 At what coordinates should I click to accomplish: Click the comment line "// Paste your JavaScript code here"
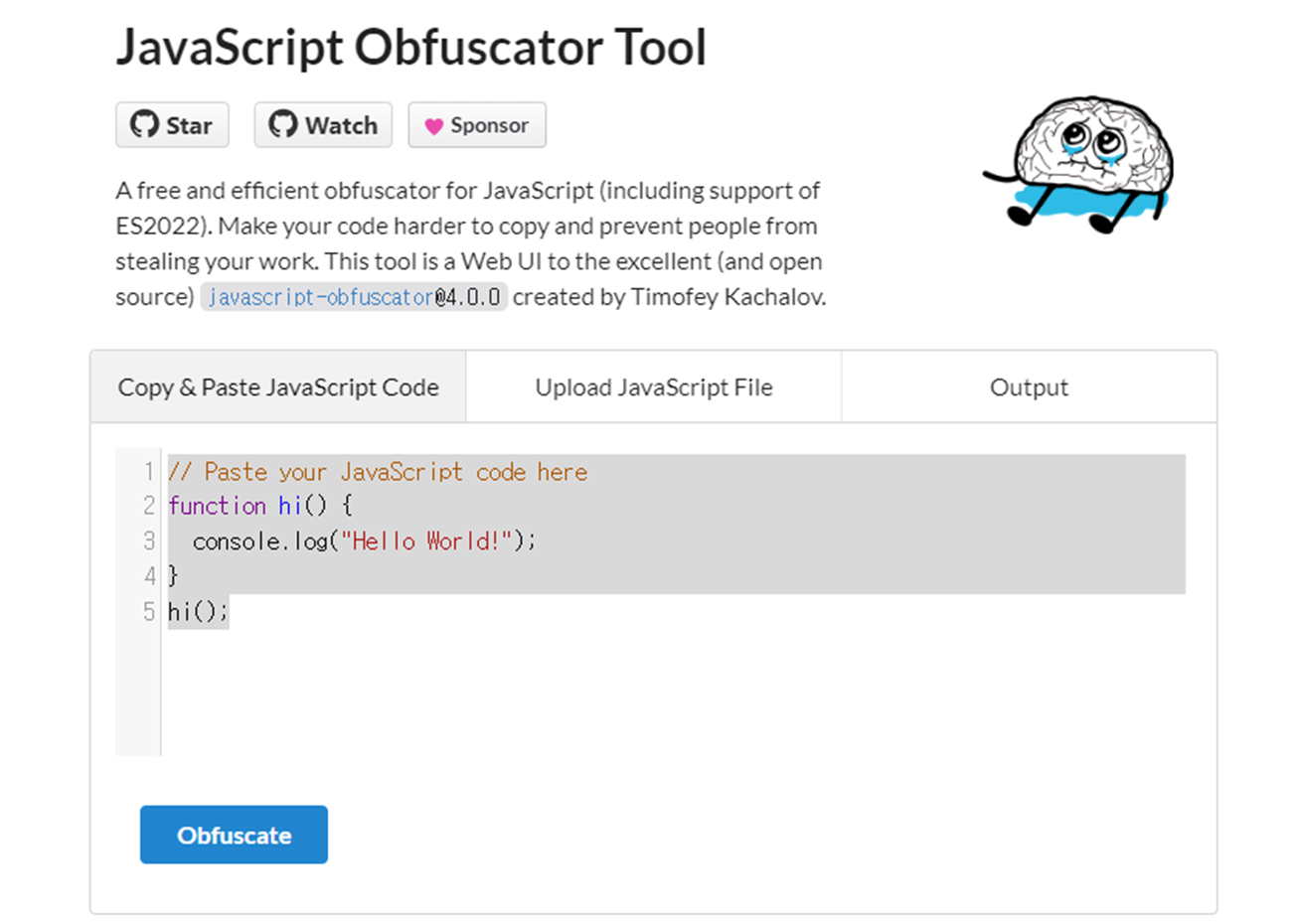coord(378,472)
